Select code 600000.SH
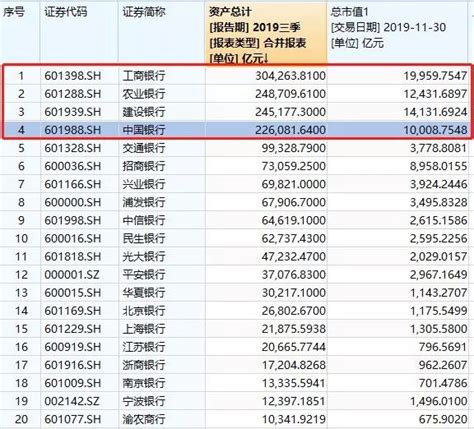Screen dimensions: 474x429 [x=73, y=202]
